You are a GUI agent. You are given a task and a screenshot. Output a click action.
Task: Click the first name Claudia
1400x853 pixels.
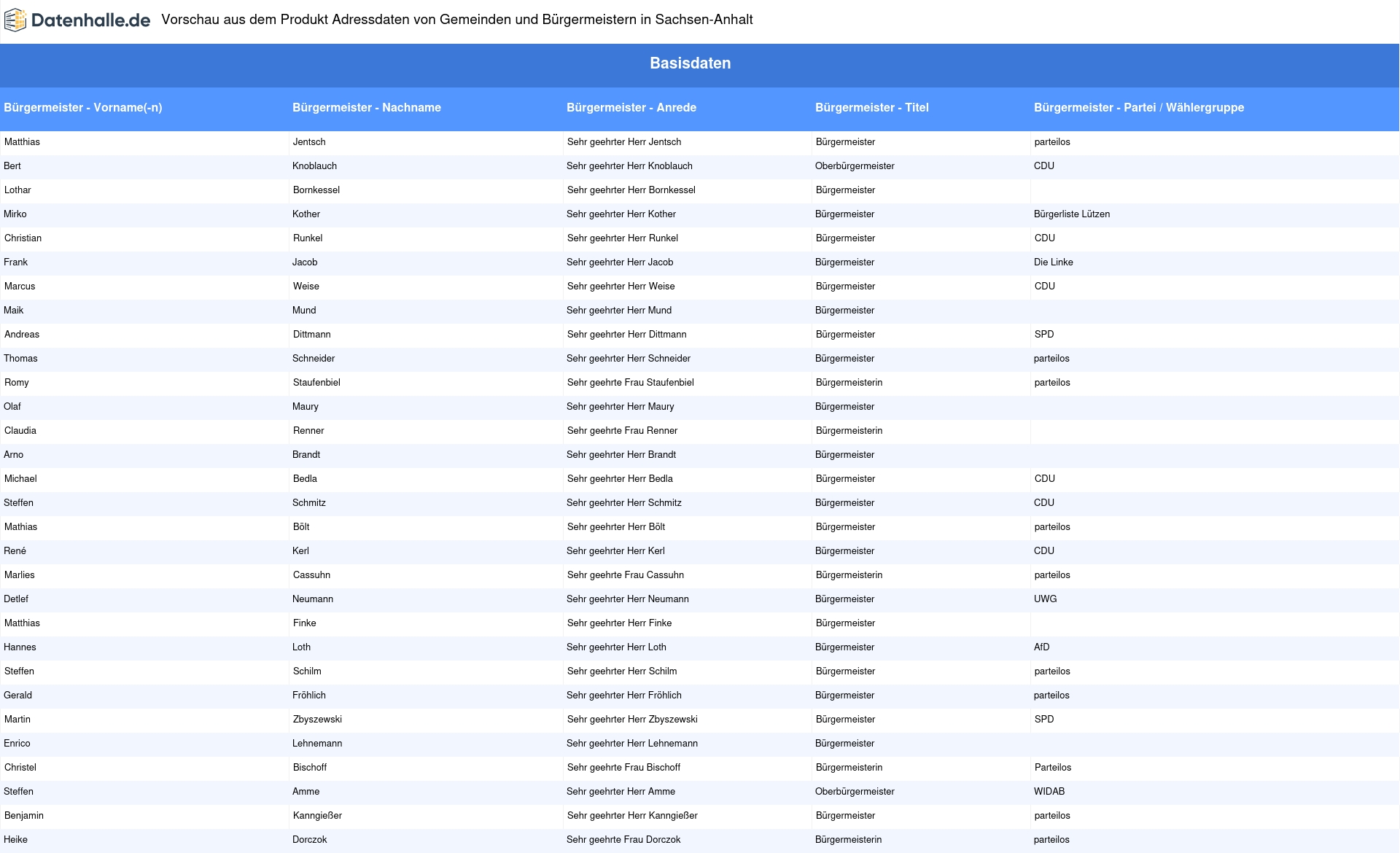point(20,430)
